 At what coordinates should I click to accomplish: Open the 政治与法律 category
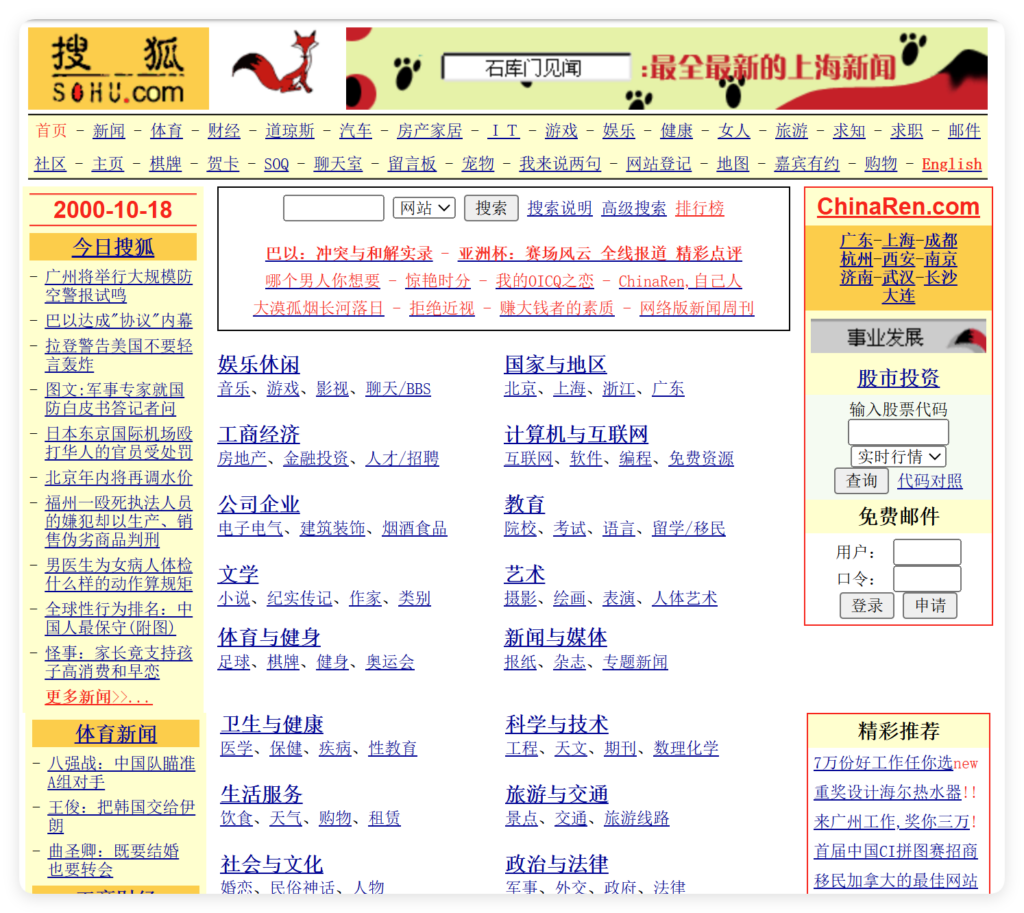(x=556, y=864)
